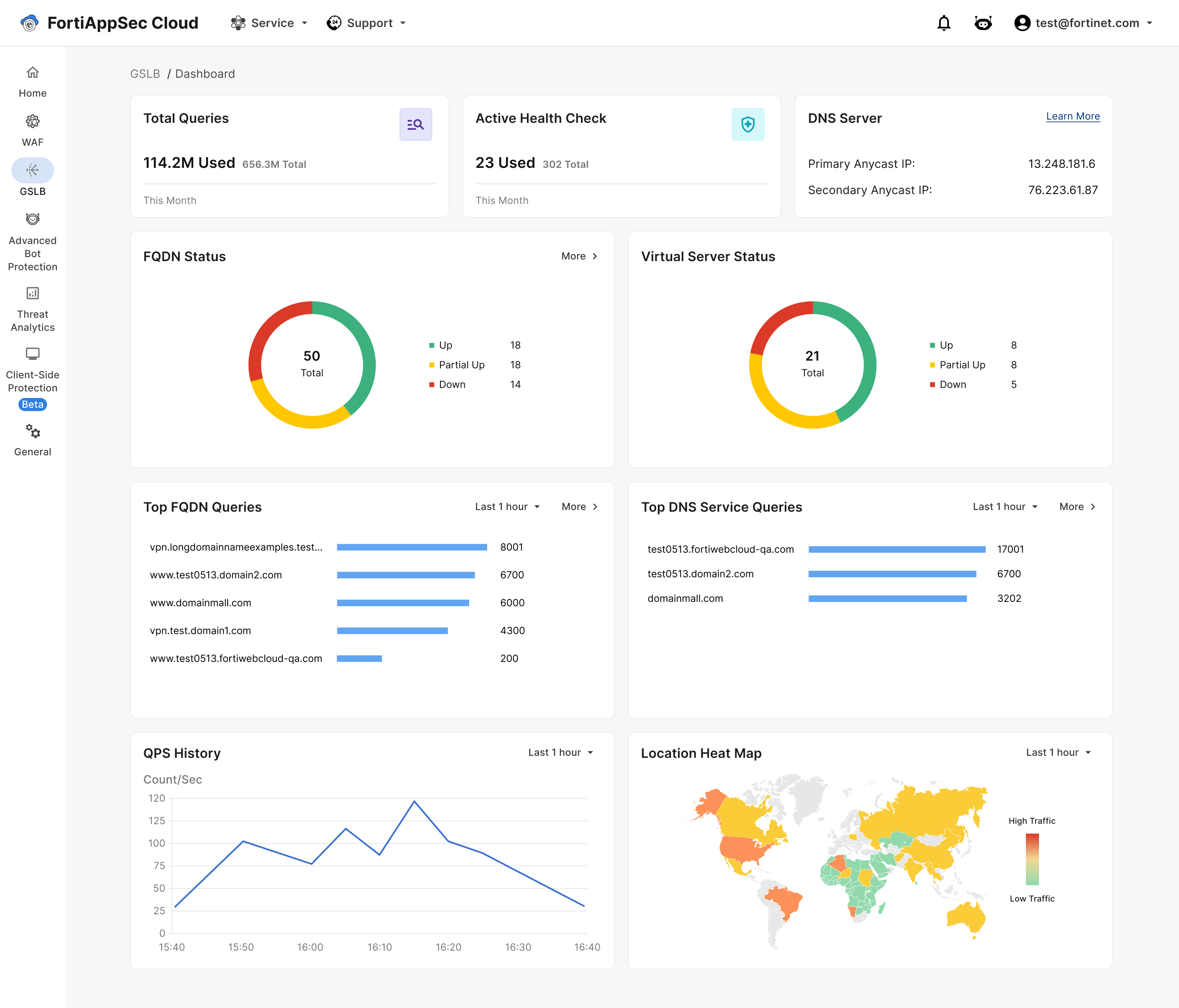1179x1008 pixels.
Task: Open Advanced Bot Protection sidebar icon
Action: click(32, 220)
